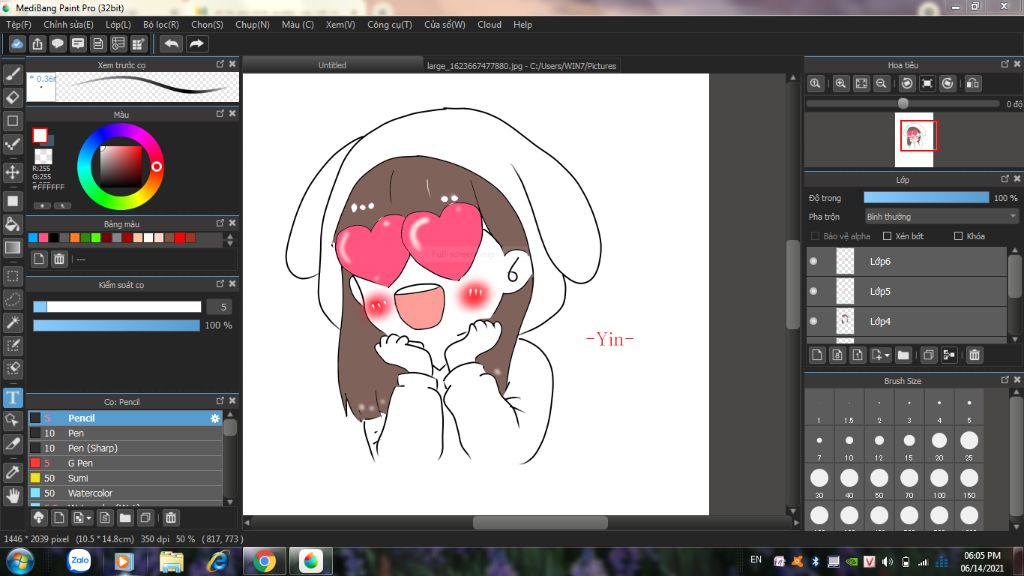Select the Pen (Sharp) brush row

pos(125,448)
